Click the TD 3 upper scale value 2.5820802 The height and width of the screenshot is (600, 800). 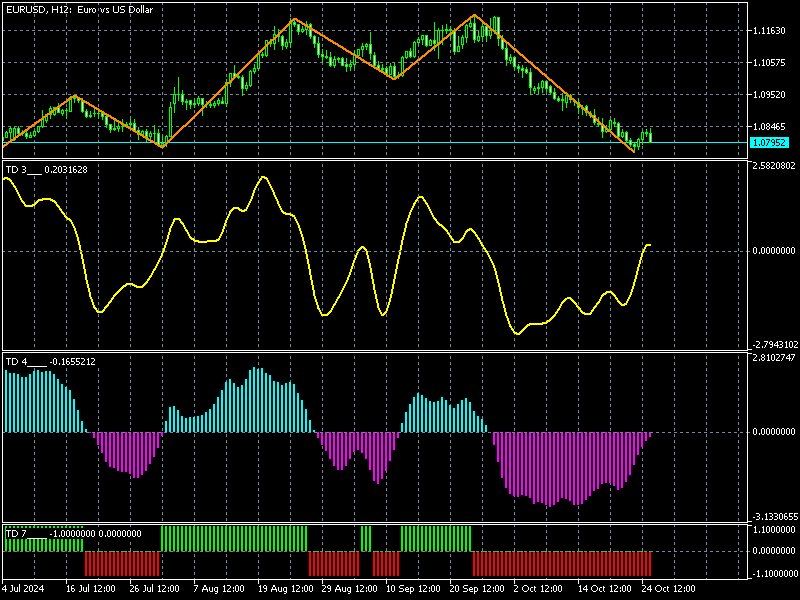[773, 166]
